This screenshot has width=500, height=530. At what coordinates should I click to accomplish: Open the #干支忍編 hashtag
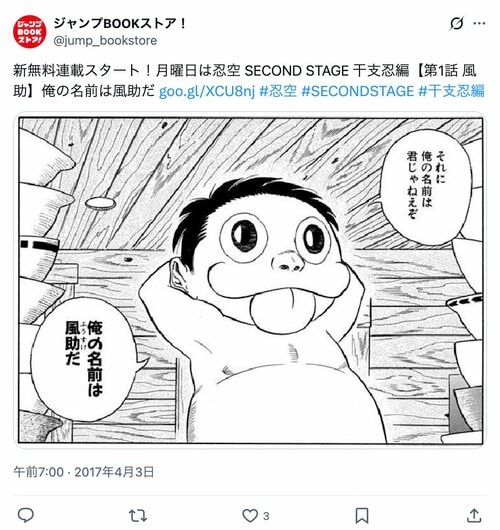(451, 91)
